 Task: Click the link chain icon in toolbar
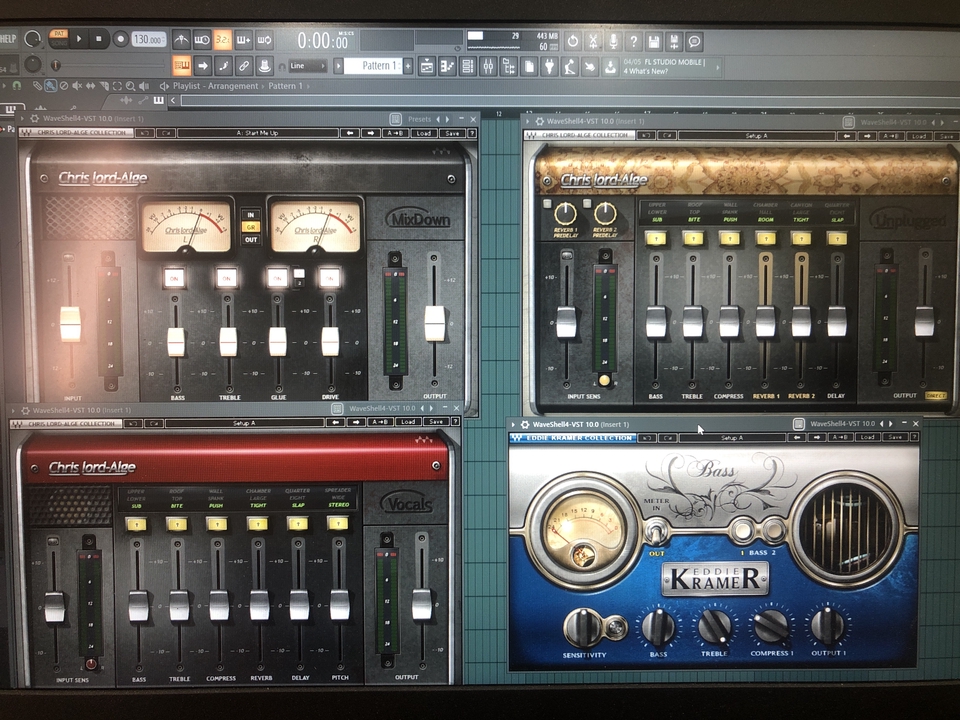tap(243, 65)
